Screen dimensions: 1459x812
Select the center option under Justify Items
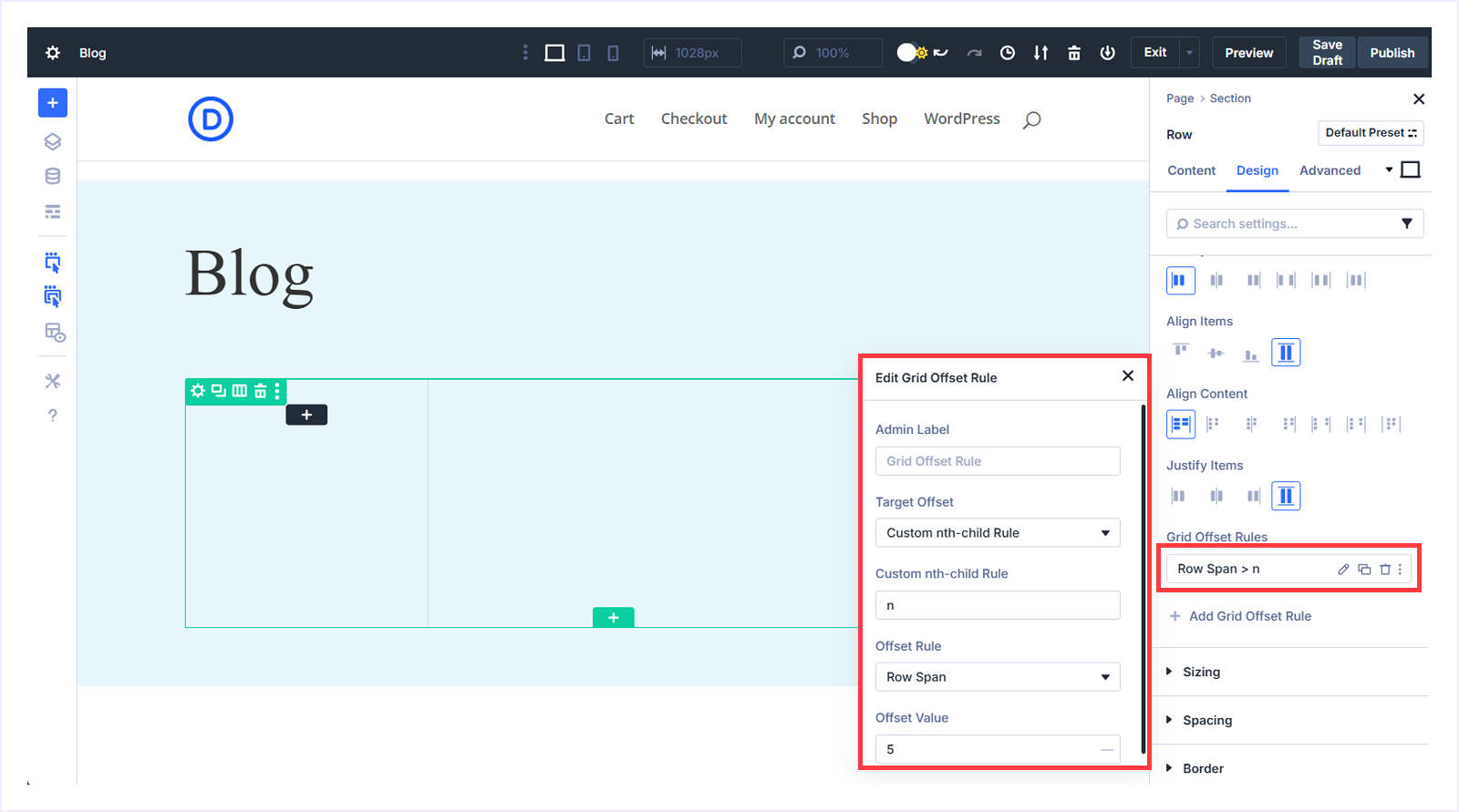tap(1216, 496)
